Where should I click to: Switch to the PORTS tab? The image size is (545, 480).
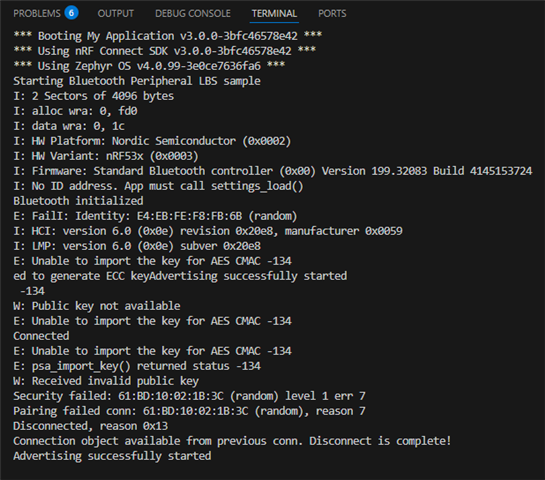point(332,14)
